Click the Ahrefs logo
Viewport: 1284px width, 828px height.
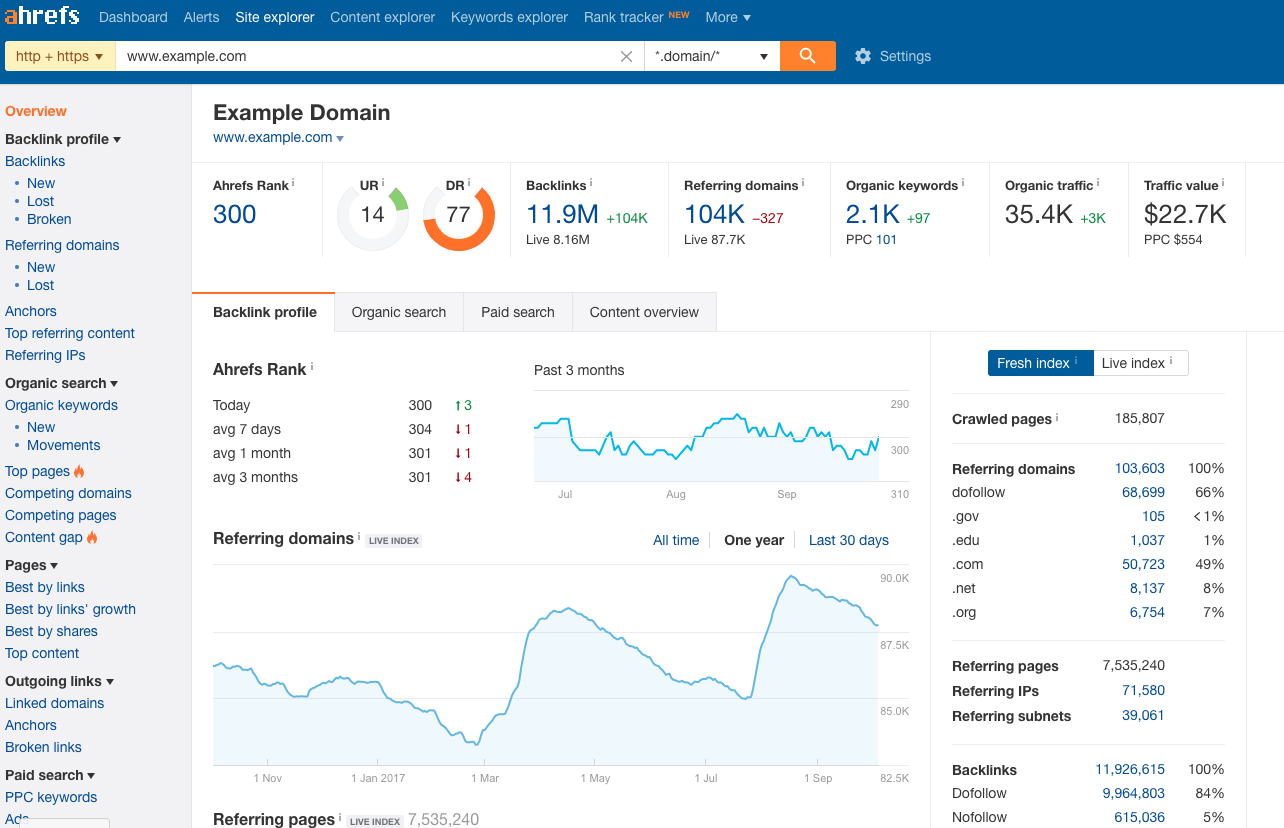(x=42, y=17)
